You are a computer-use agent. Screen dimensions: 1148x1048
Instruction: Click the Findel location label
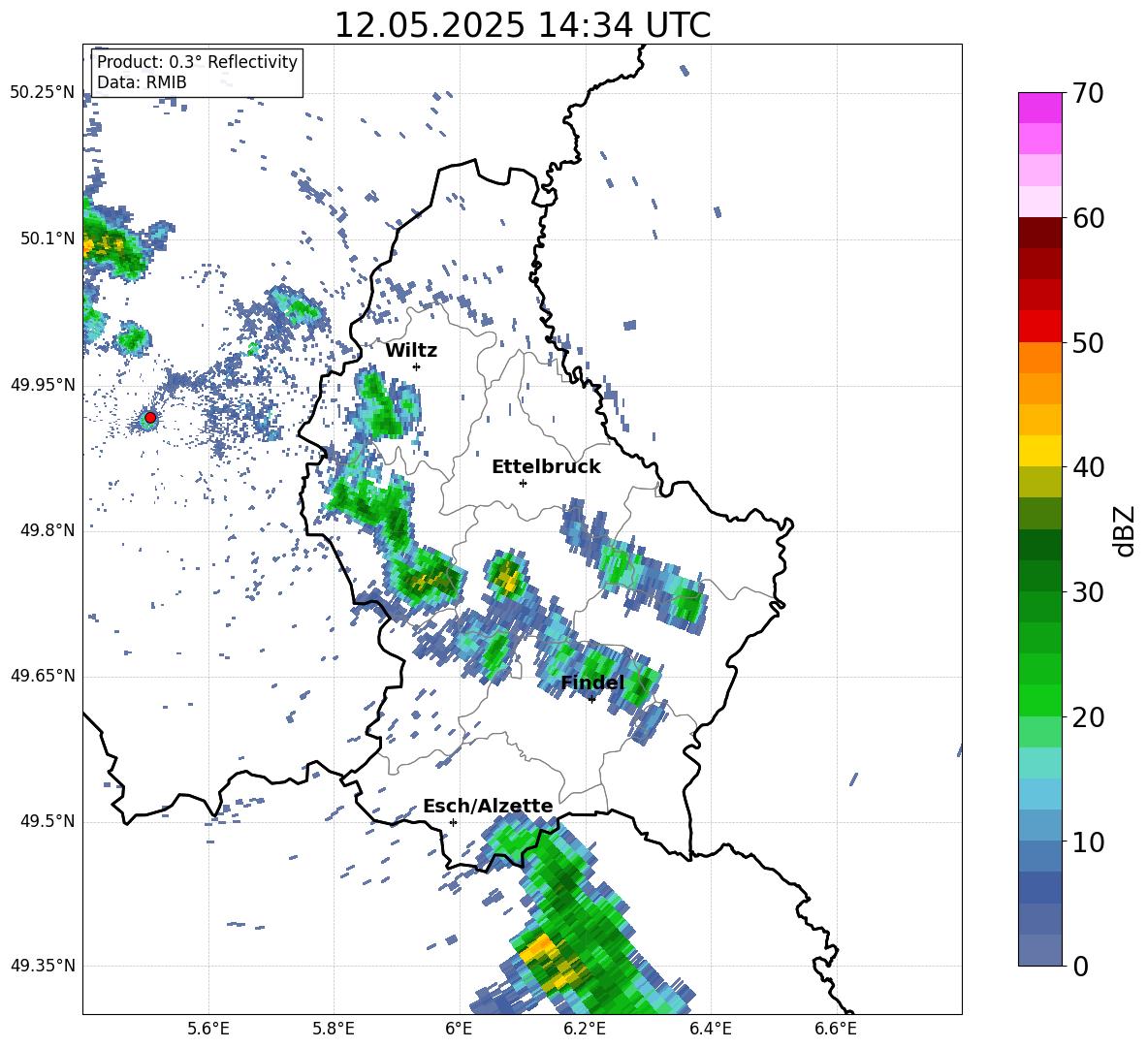tap(592, 683)
